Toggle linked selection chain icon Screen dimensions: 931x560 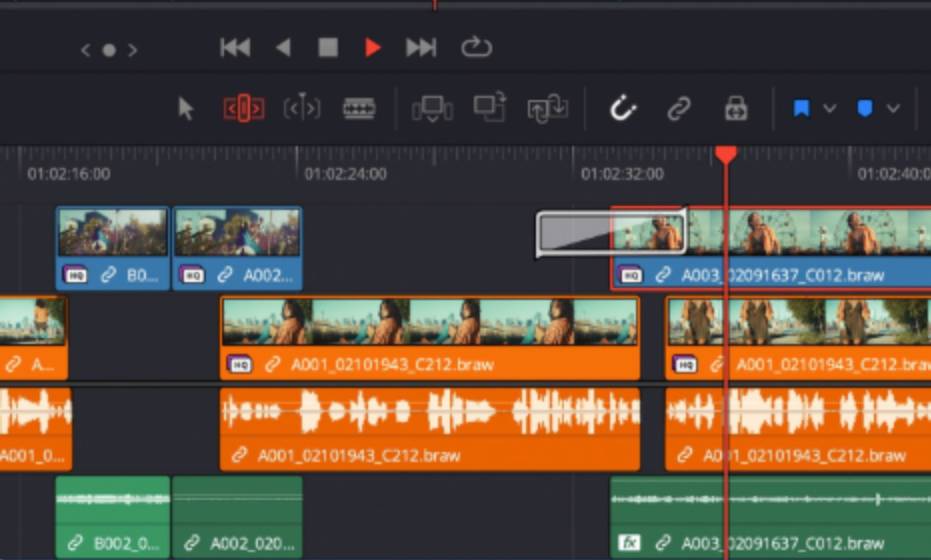pos(679,109)
